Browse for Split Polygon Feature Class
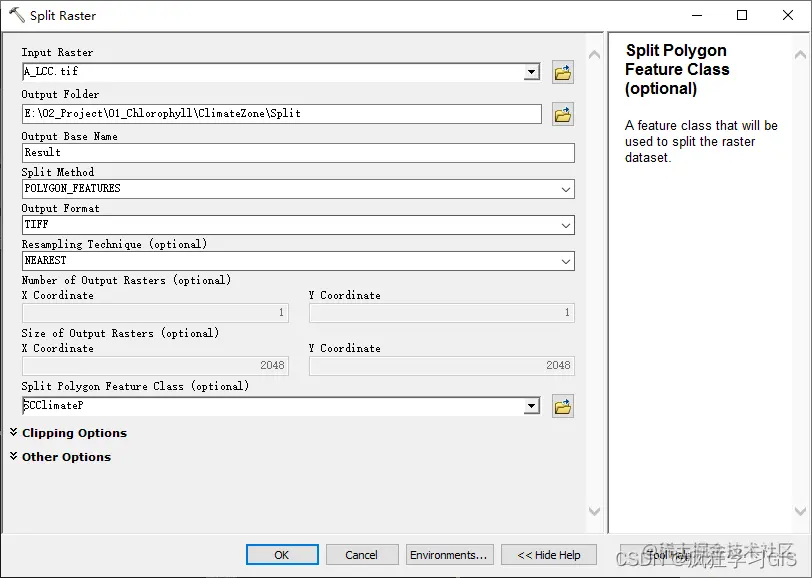 [x=563, y=407]
